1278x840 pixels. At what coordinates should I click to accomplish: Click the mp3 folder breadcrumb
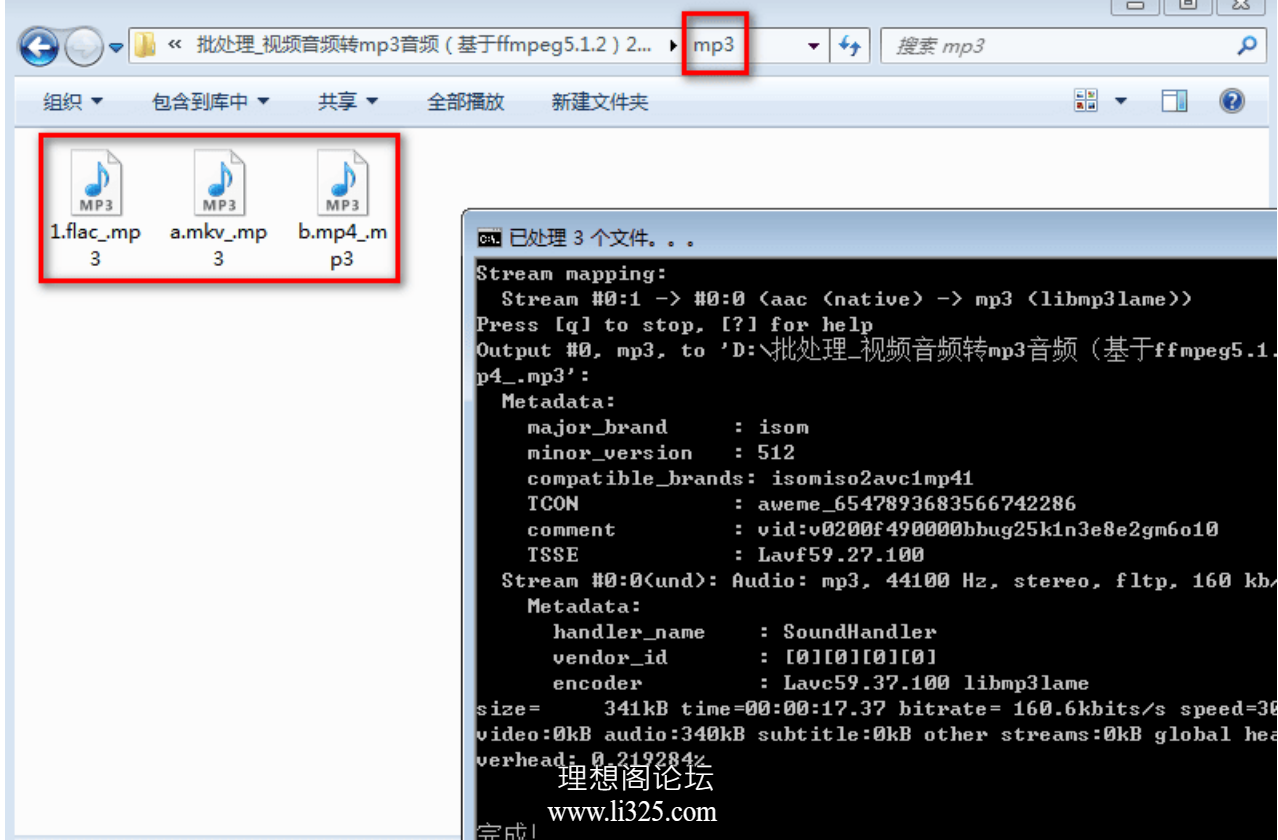click(x=714, y=45)
